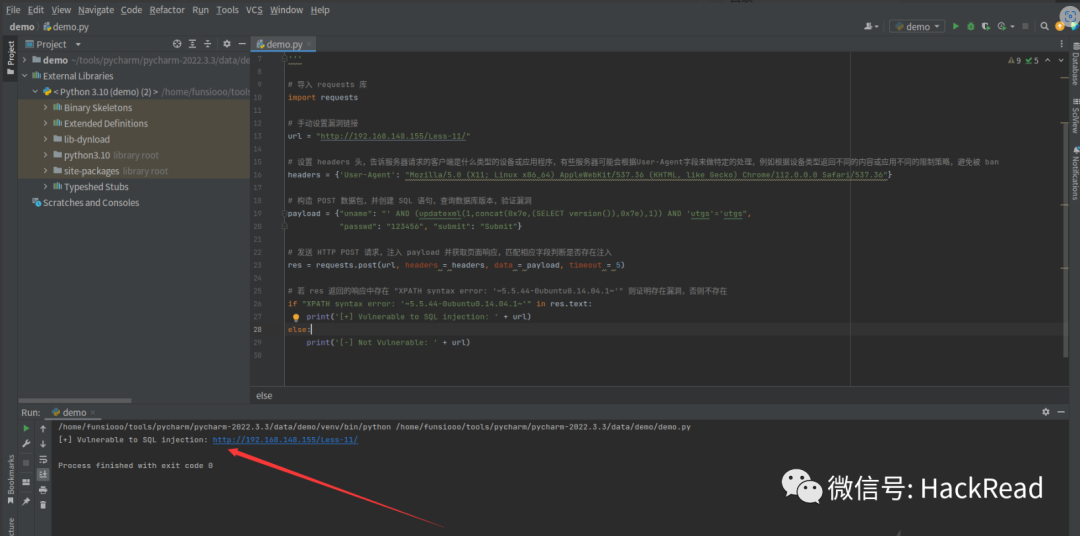
Task: Click the orange IDE update icon
Action: click(x=1059, y=26)
